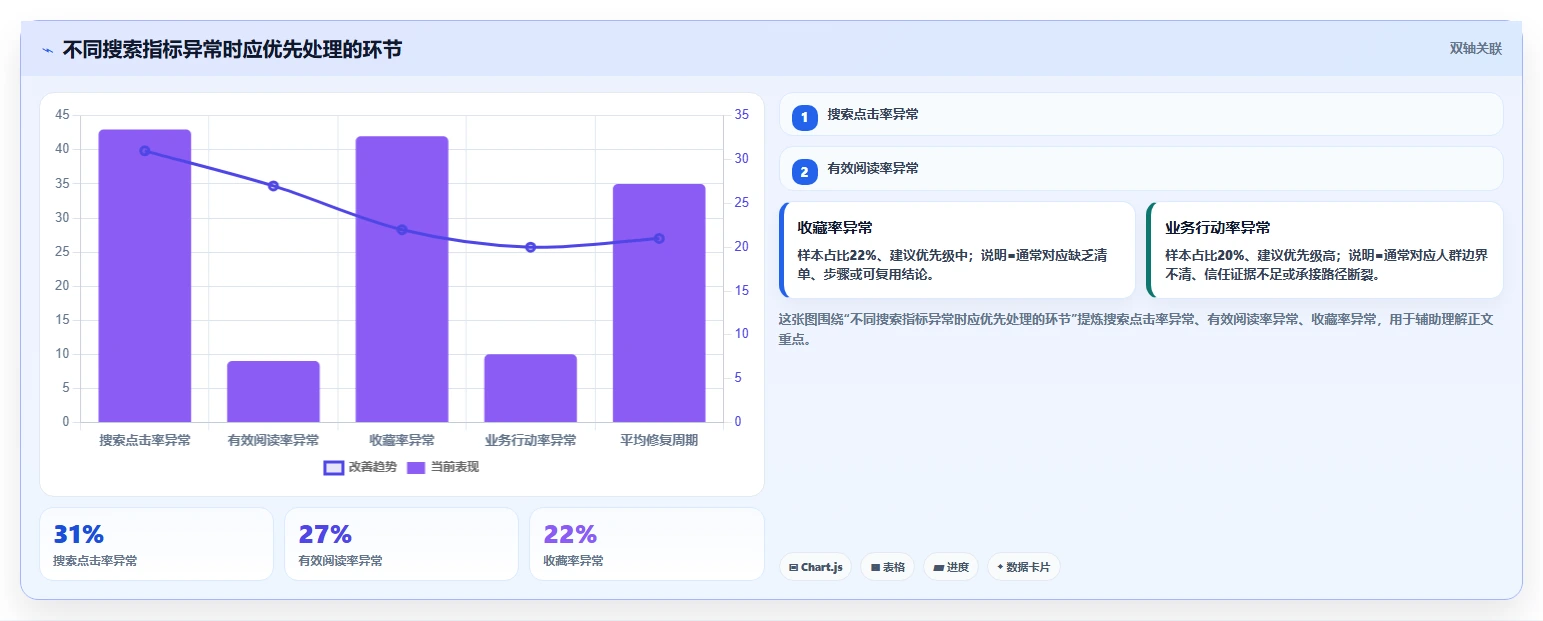Click the 改善趋势 legend color box

pyautogui.click(x=334, y=467)
